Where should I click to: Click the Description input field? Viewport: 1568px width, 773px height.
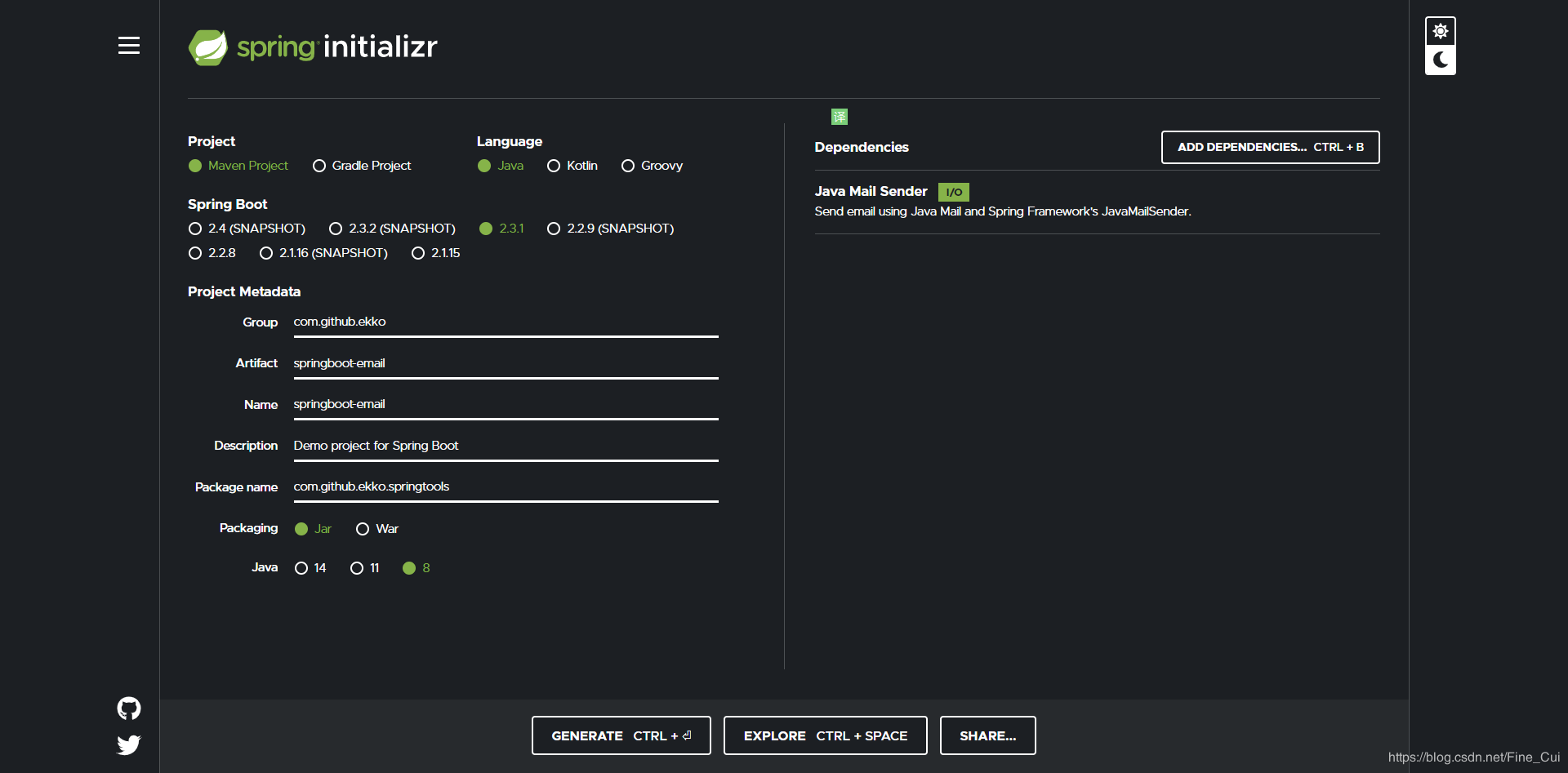506,446
